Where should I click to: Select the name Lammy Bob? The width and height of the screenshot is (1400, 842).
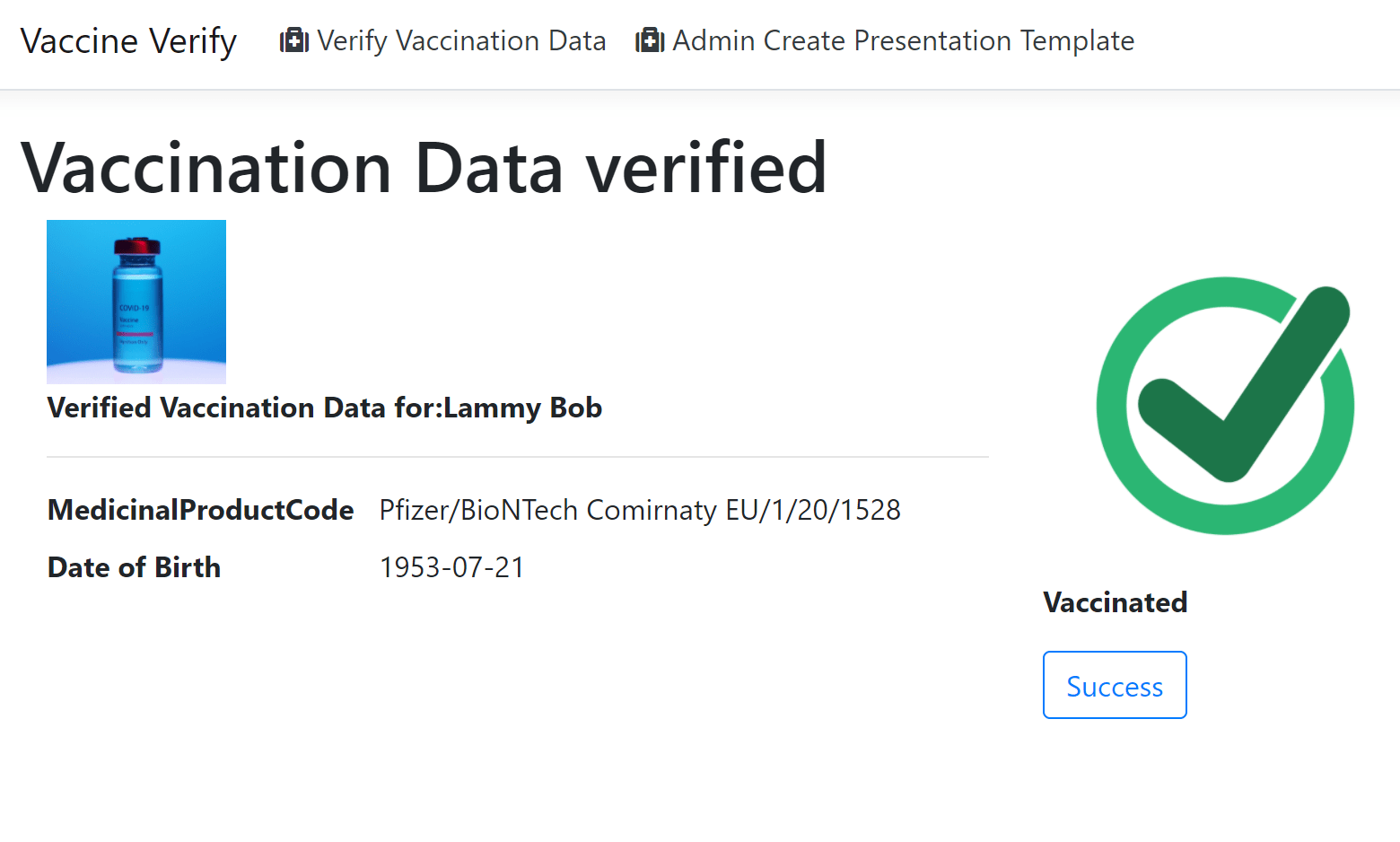coord(522,408)
